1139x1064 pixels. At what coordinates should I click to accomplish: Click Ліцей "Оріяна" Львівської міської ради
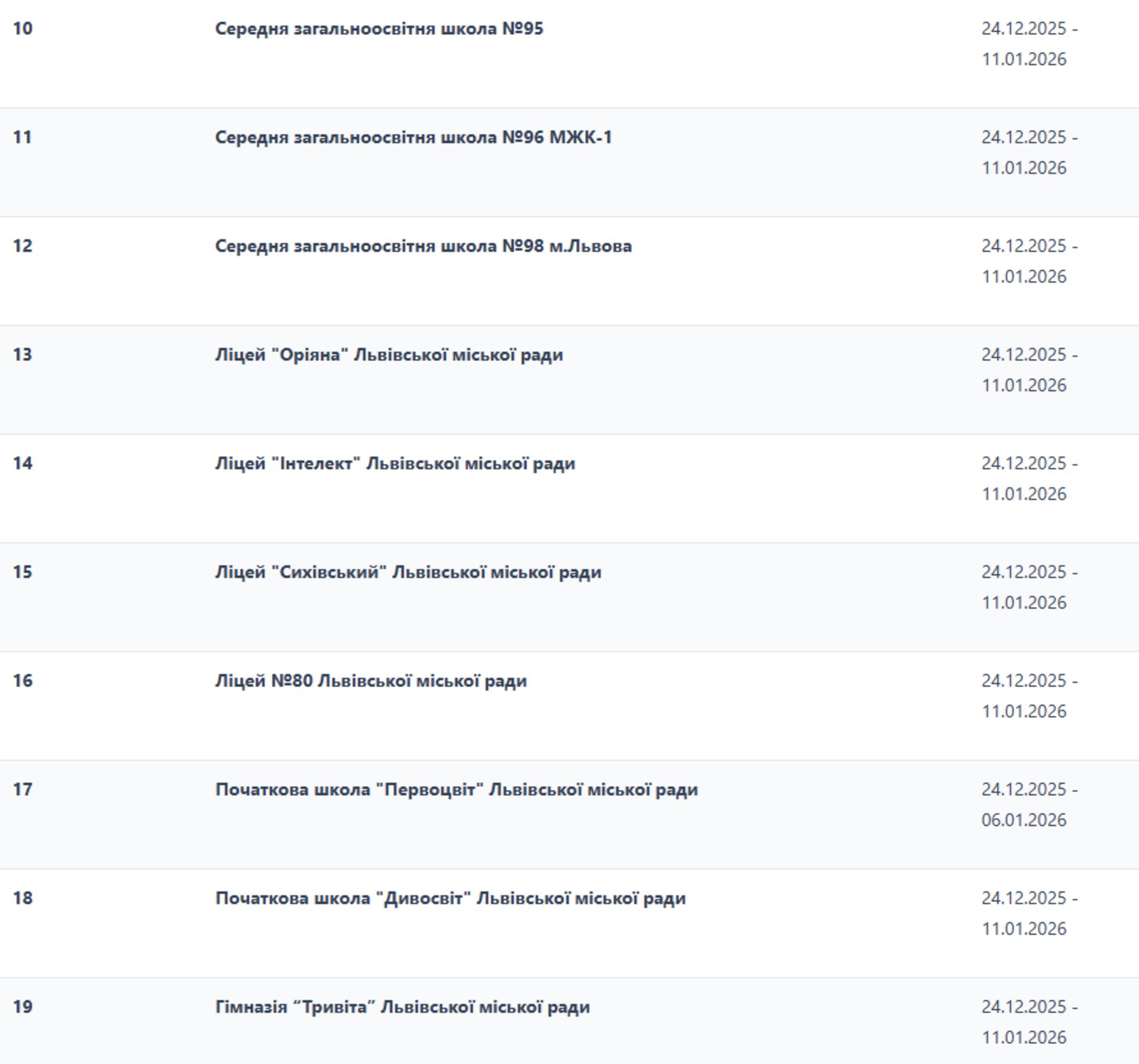pos(389,354)
